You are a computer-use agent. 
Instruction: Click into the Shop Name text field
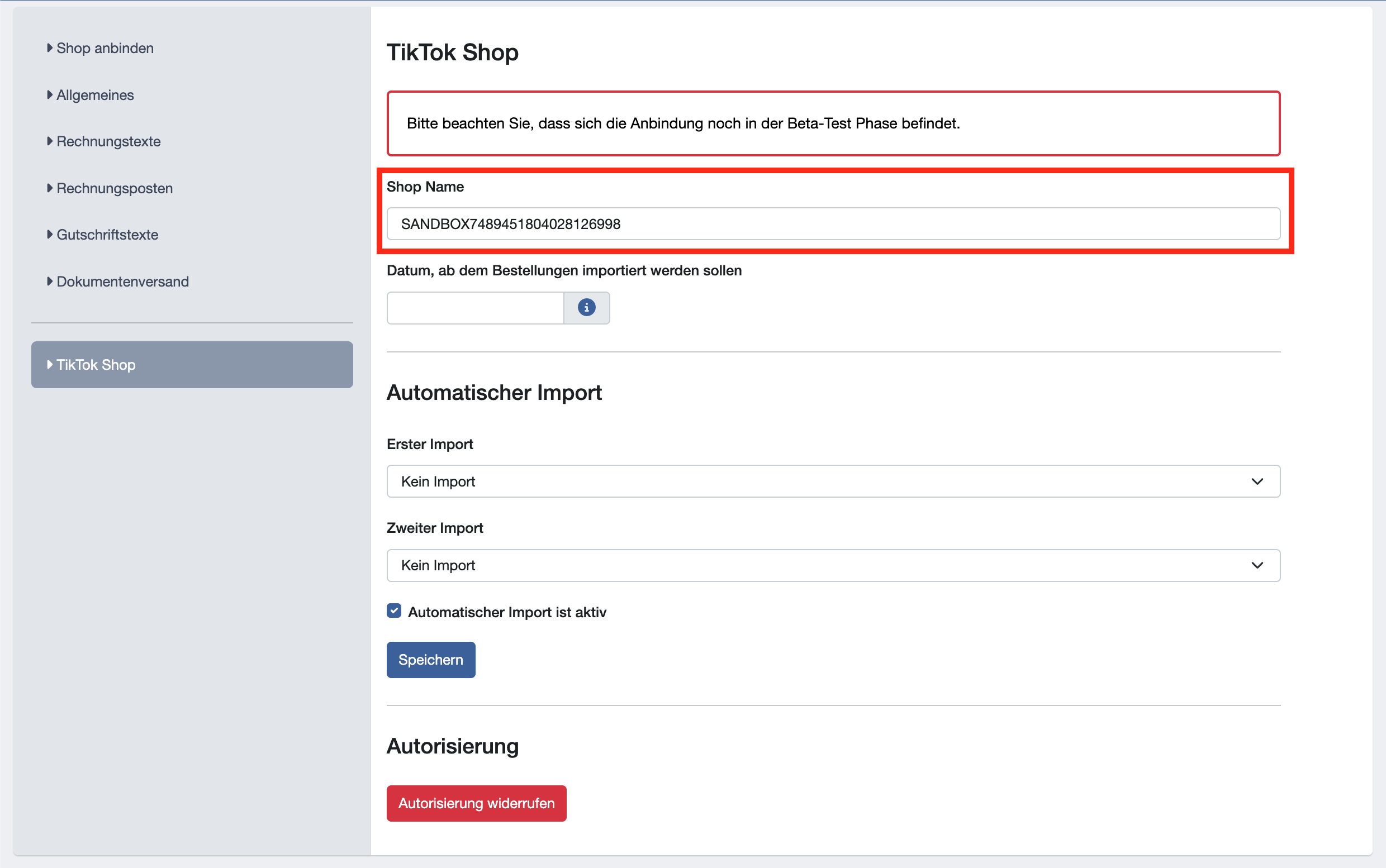point(833,224)
